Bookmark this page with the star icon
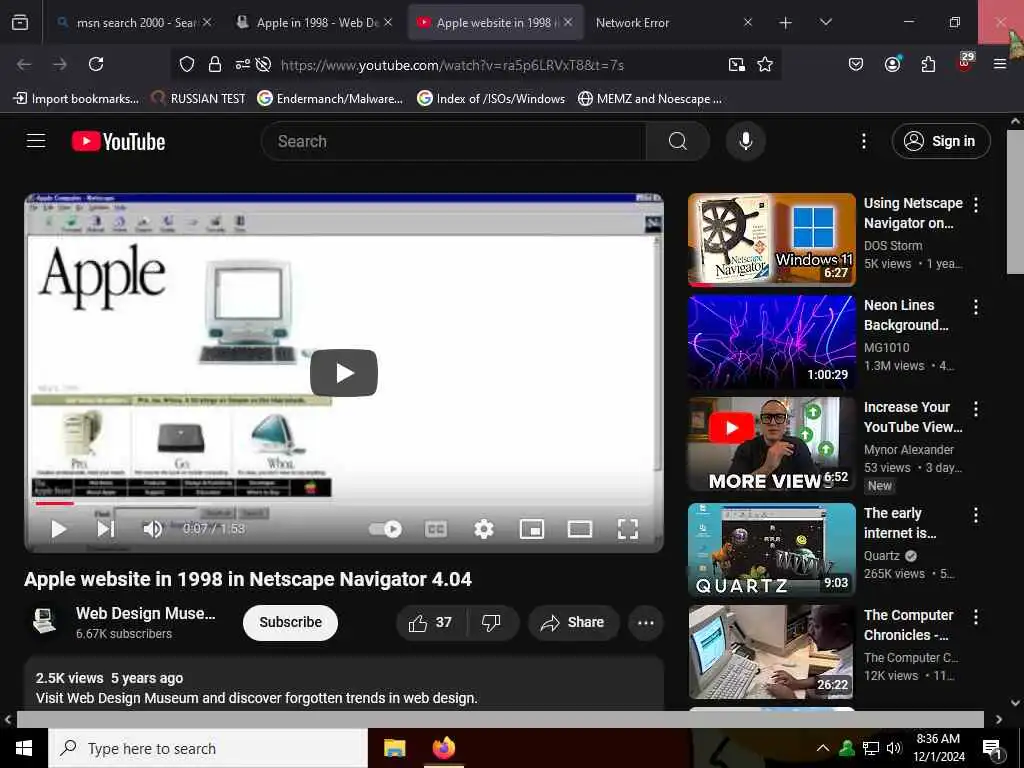This screenshot has height=768, width=1024. [x=765, y=64]
